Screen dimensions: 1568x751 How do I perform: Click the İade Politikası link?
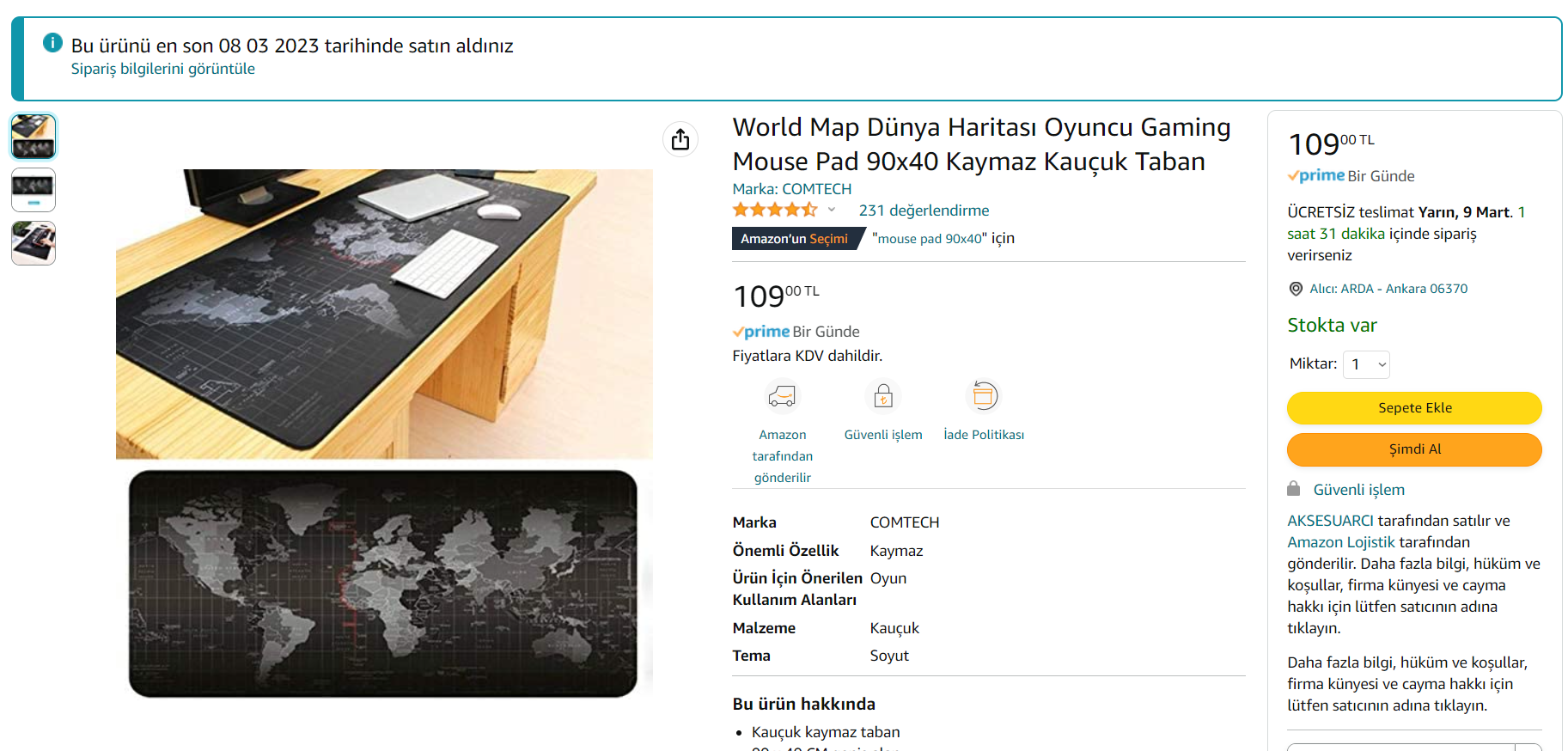click(984, 435)
